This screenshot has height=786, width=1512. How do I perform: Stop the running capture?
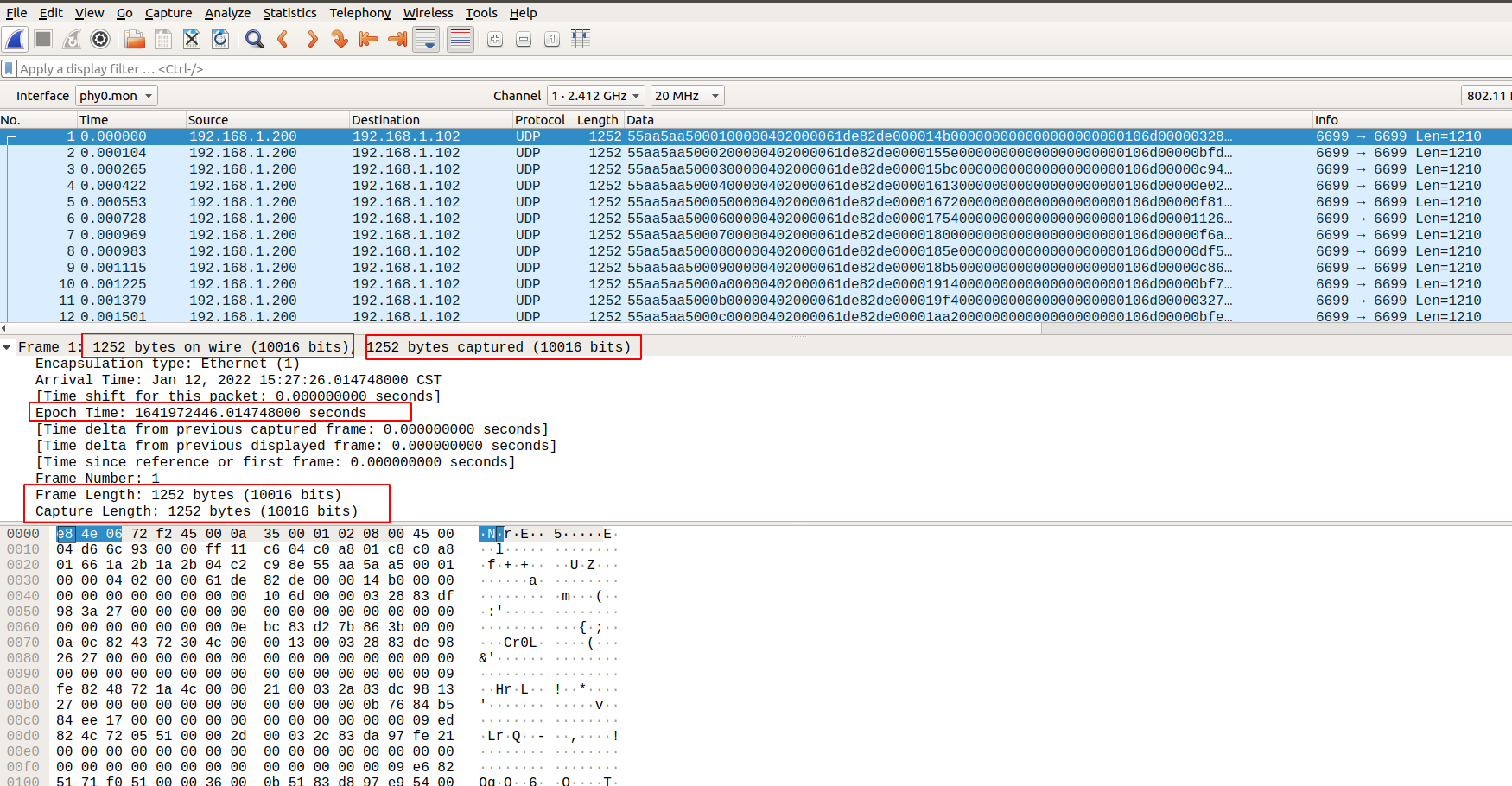coord(43,39)
